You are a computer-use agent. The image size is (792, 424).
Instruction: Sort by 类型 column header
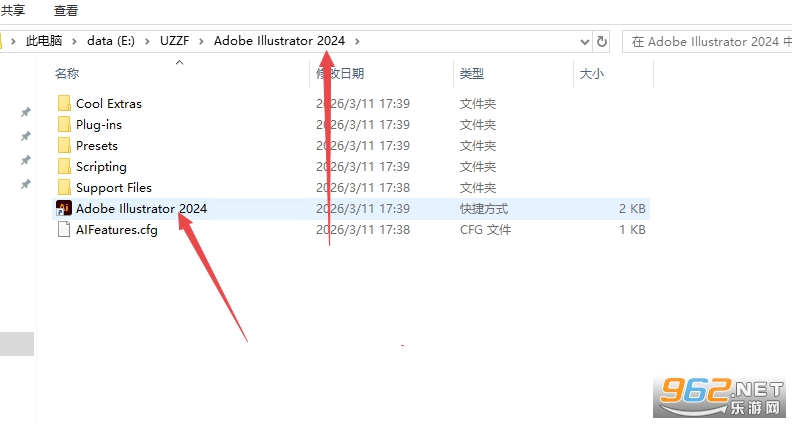point(472,74)
